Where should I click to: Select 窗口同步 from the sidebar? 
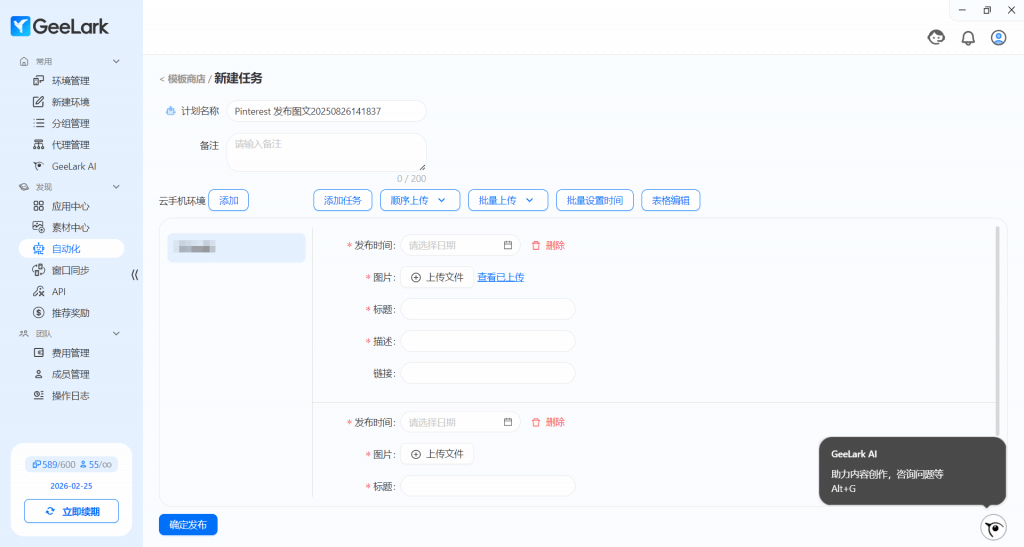70,270
